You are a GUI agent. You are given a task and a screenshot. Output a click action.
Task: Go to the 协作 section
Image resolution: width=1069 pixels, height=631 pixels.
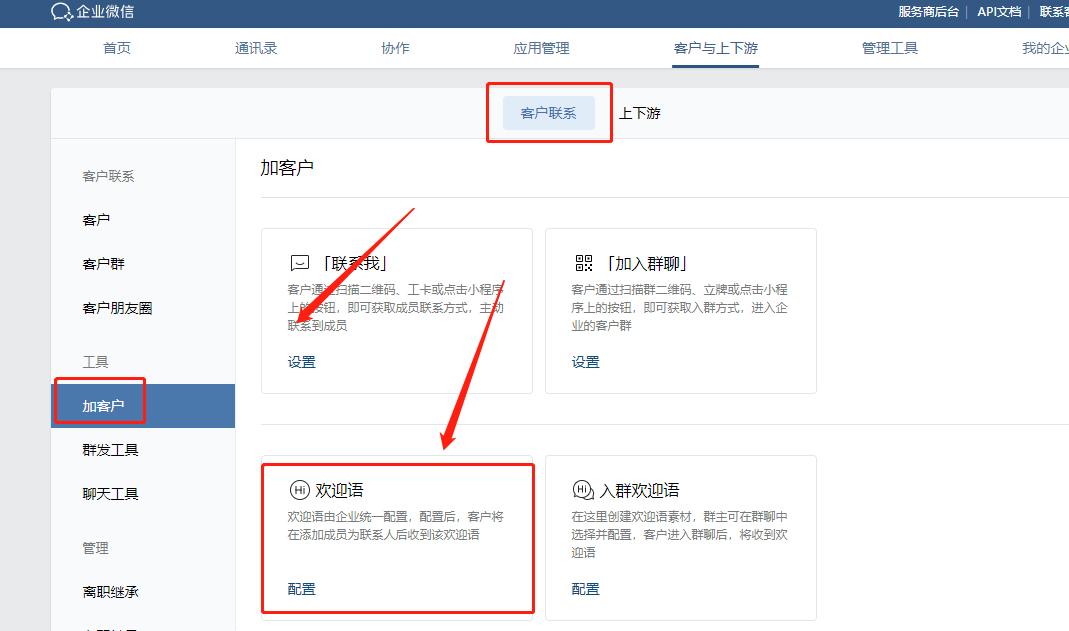[x=395, y=47]
